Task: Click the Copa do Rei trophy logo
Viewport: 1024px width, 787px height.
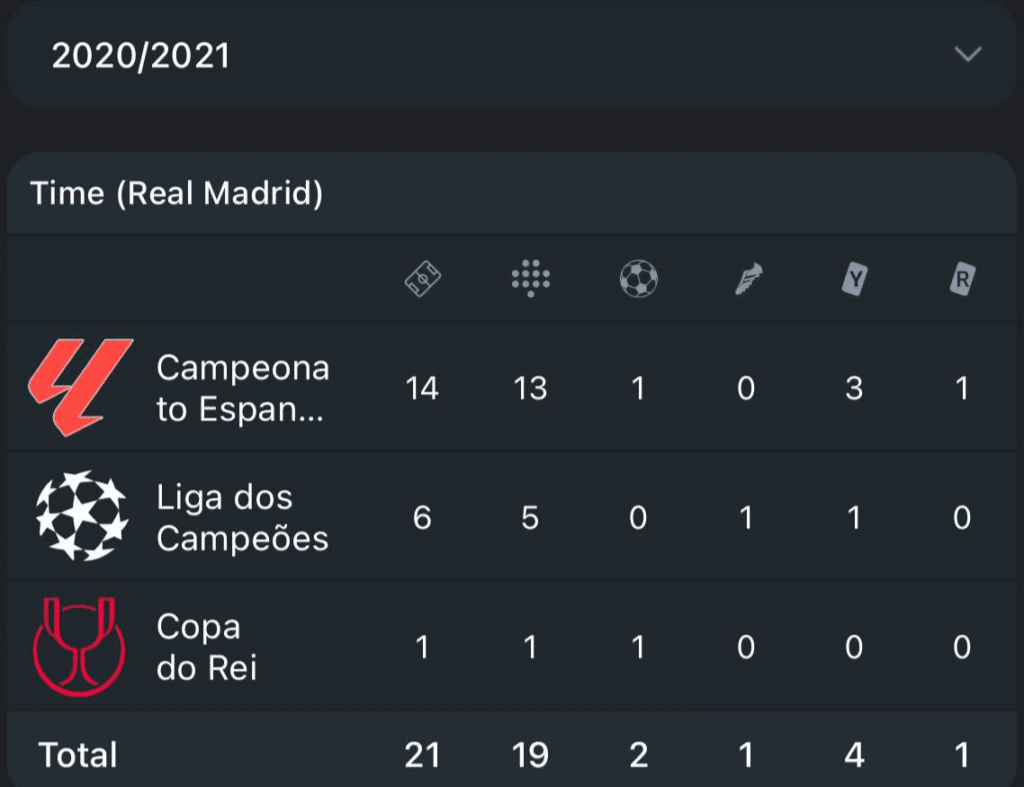Action: pos(78,646)
